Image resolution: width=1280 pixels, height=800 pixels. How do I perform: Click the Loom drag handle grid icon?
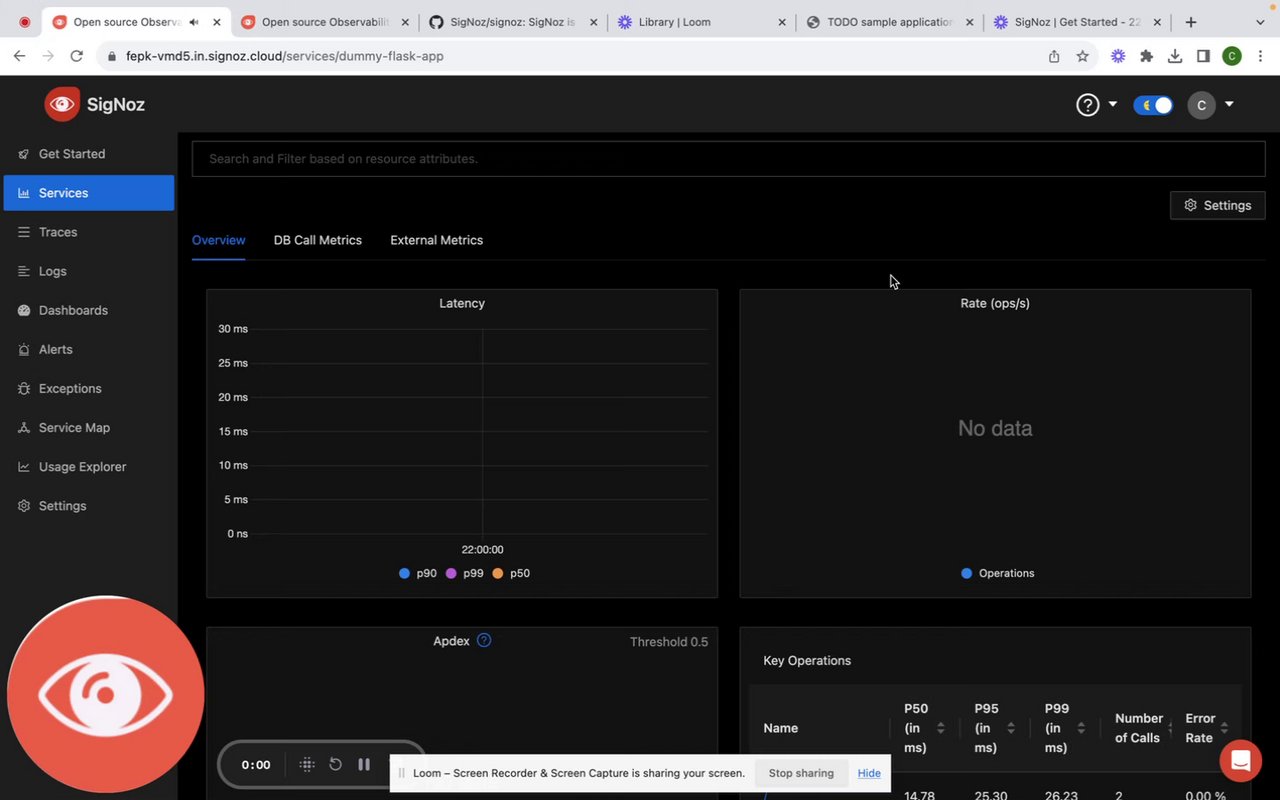tap(307, 764)
